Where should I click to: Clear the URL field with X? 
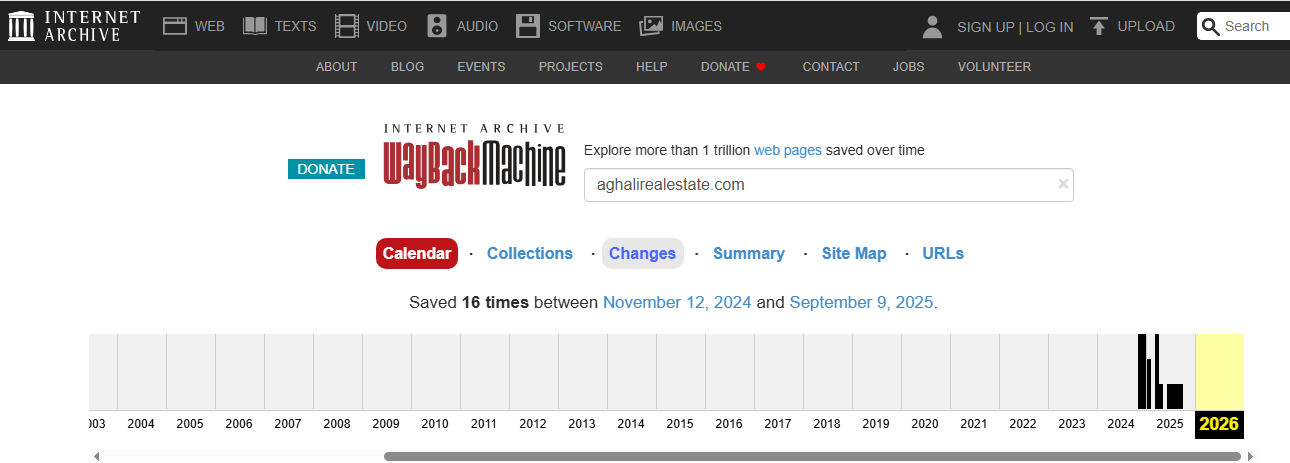tap(1063, 184)
